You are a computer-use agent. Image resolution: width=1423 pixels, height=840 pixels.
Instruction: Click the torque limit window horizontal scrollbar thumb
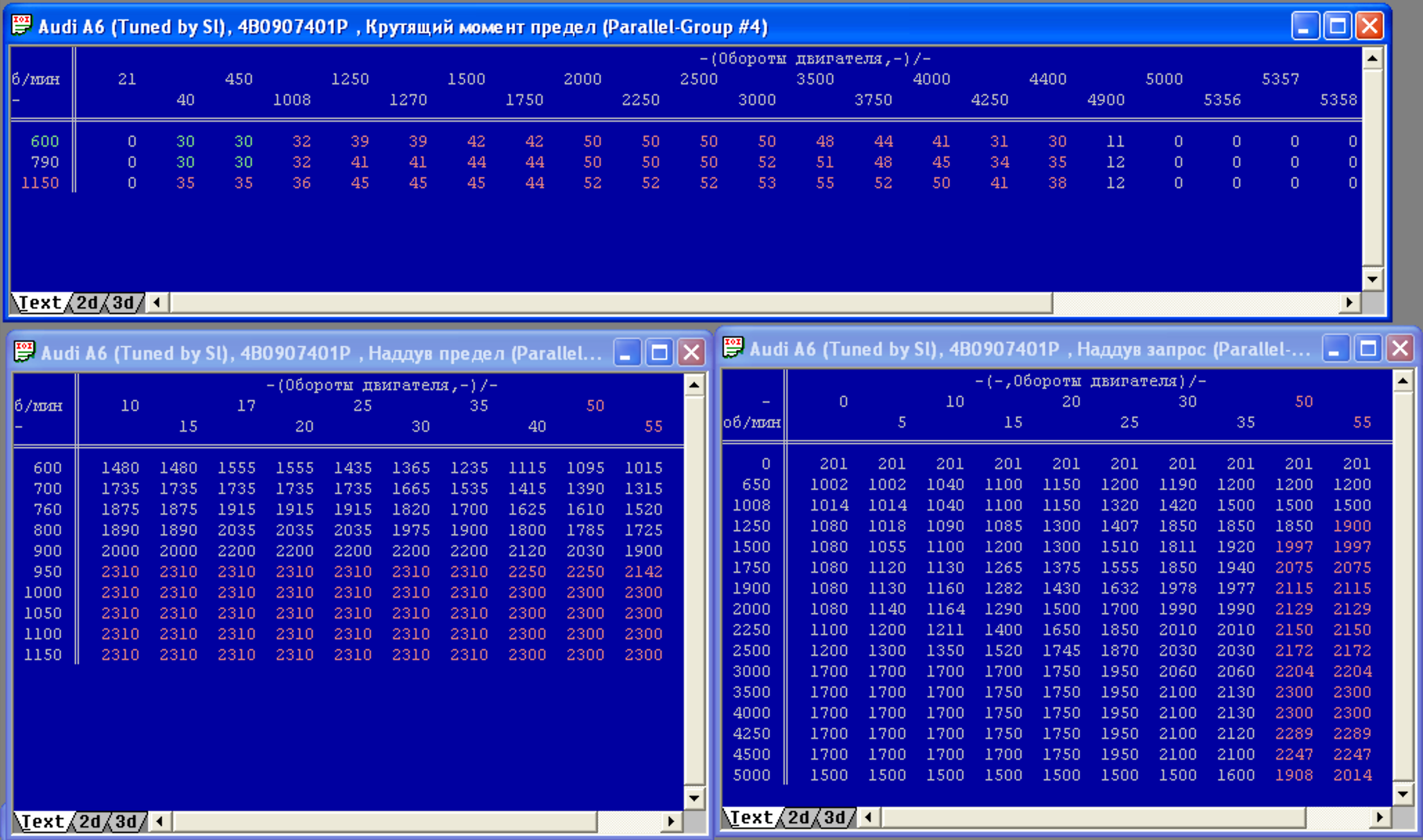(x=611, y=302)
